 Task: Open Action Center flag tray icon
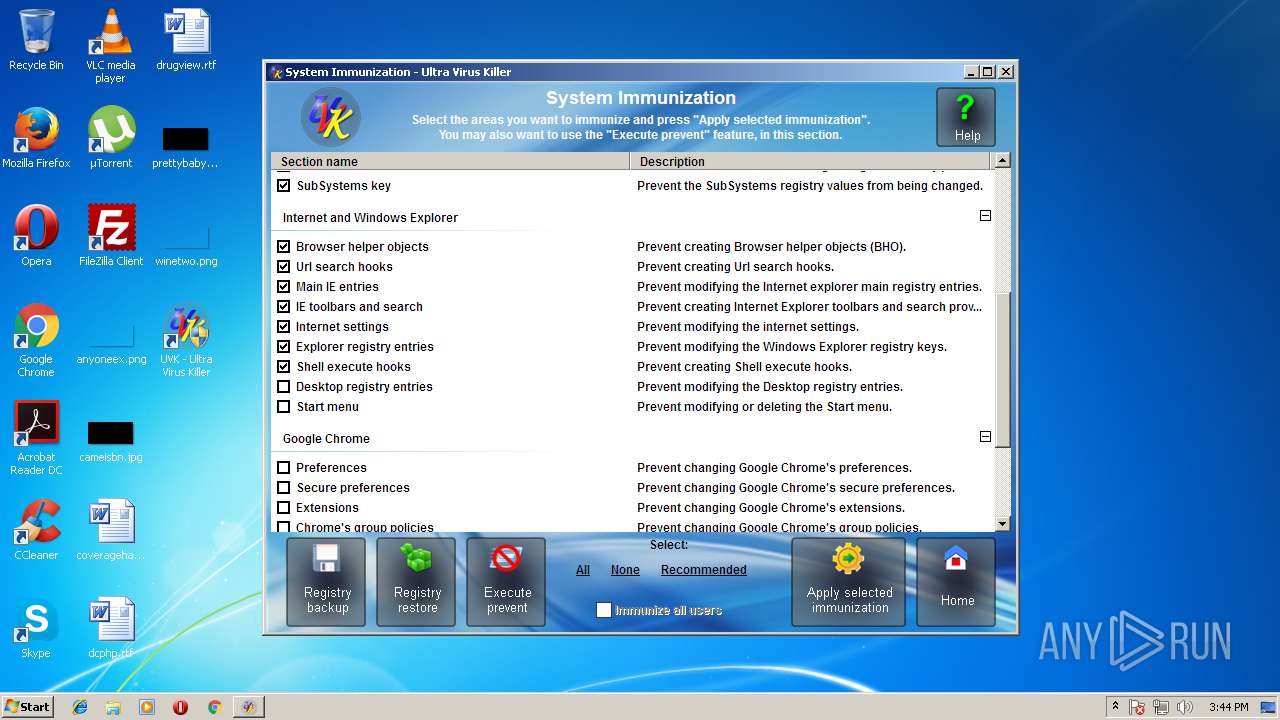coord(1137,707)
